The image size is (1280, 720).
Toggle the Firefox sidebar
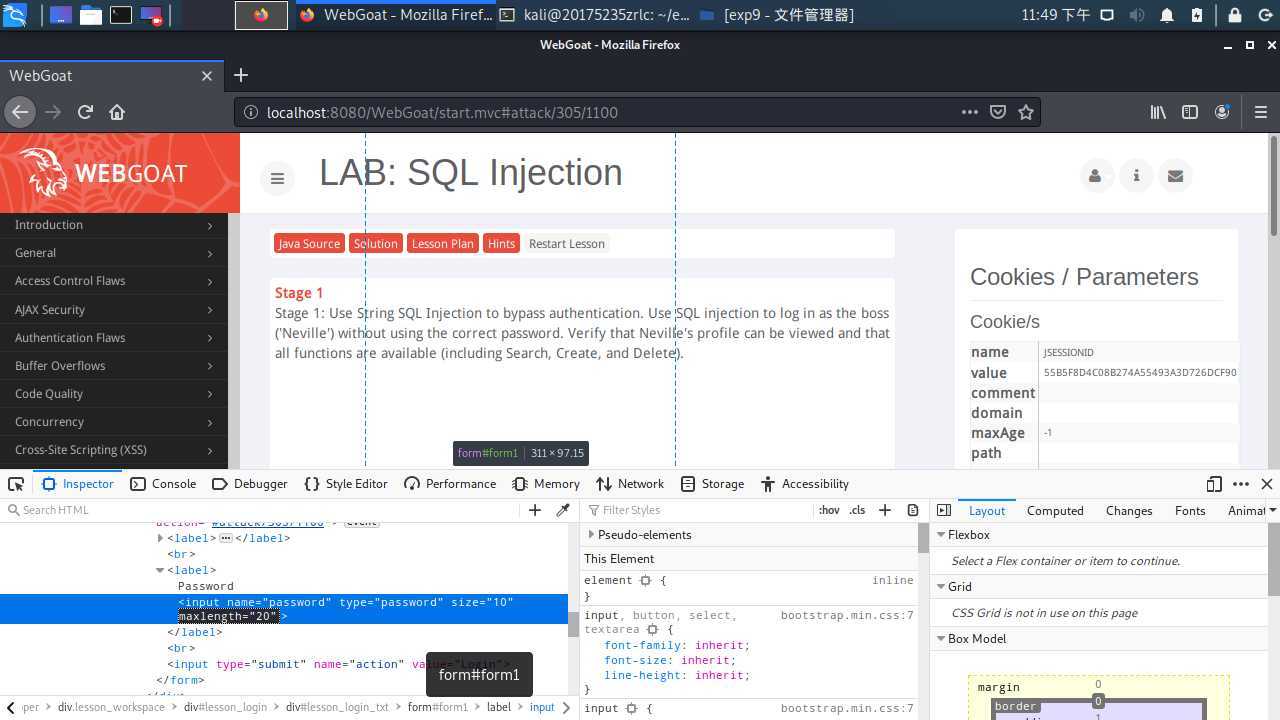coord(1190,112)
